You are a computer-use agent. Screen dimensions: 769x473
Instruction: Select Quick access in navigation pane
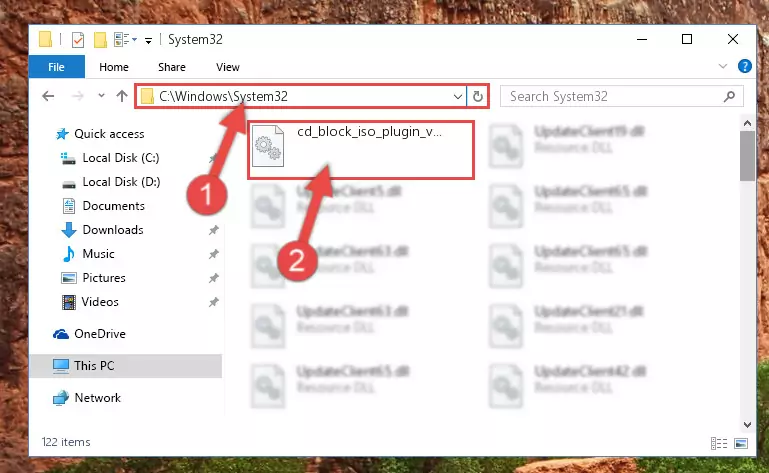[x=109, y=134]
